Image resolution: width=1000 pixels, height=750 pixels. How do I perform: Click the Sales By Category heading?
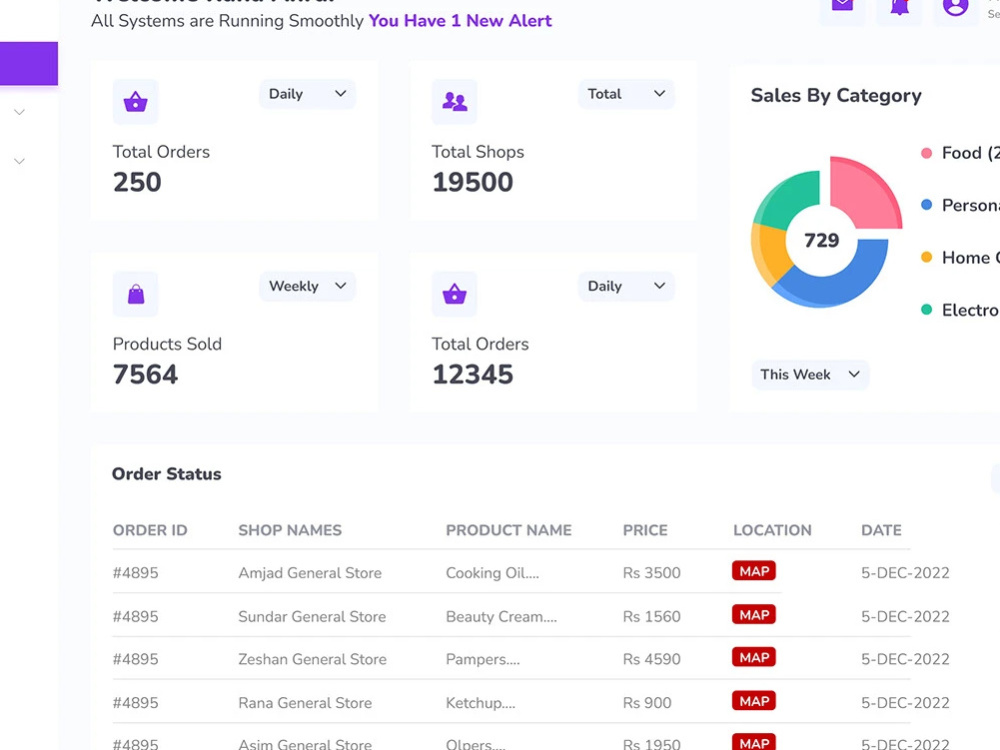click(836, 96)
